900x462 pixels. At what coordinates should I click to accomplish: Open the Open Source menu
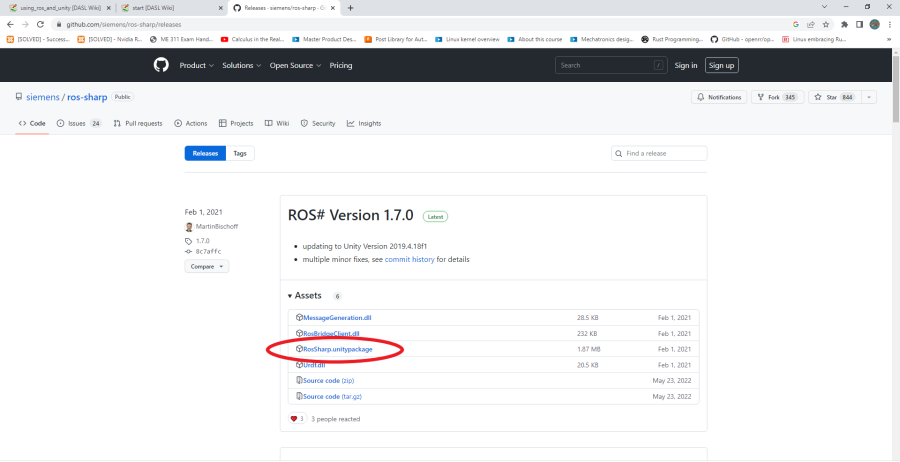[296, 65]
